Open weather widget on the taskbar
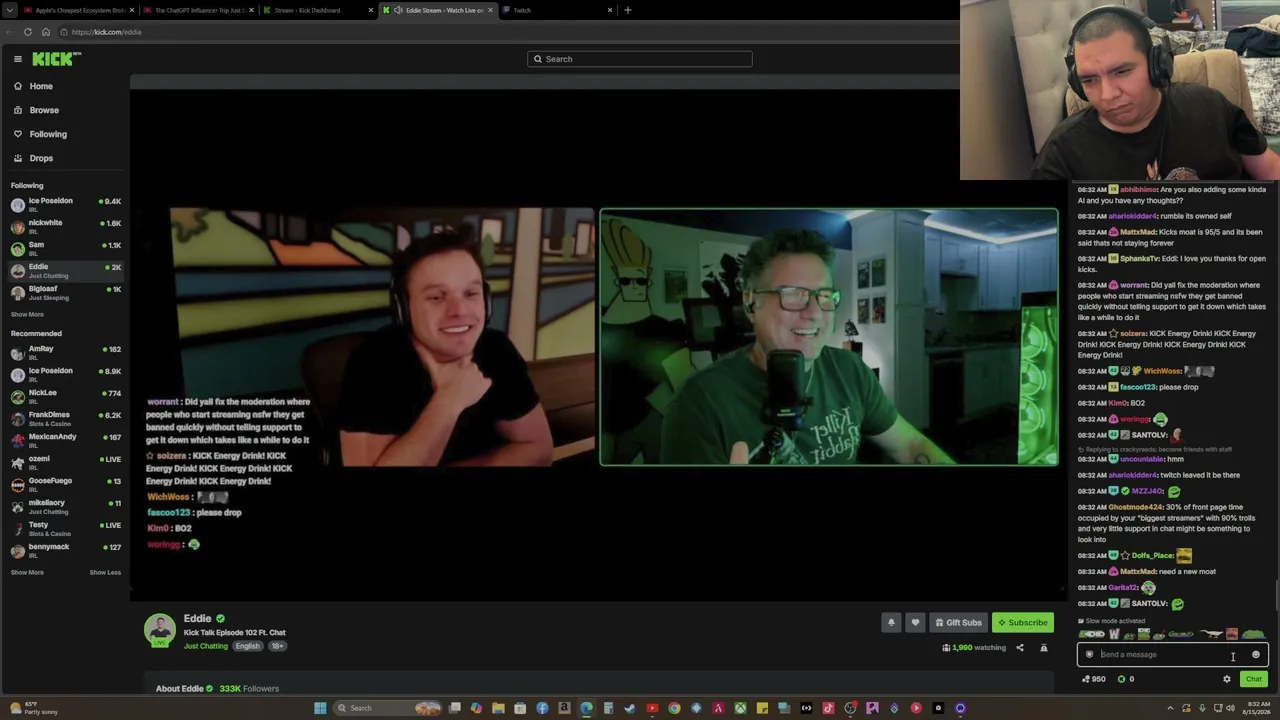Viewport: 1280px width, 720px height. tap(34, 708)
